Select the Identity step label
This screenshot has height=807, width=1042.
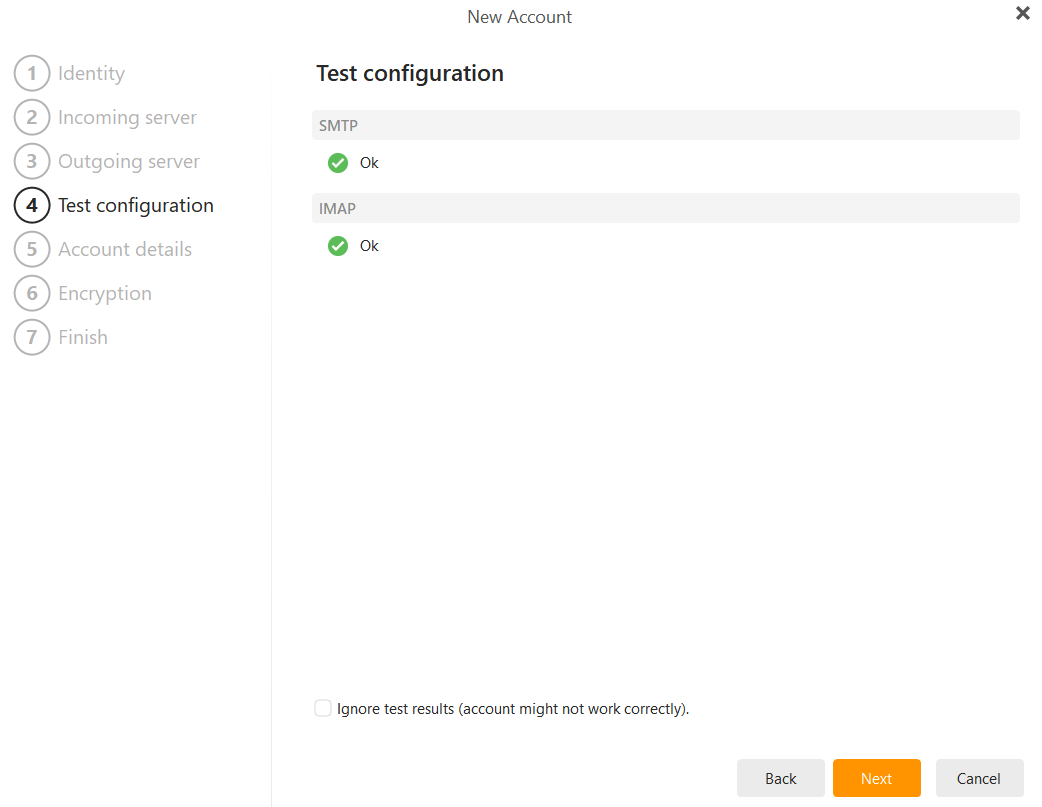91,73
